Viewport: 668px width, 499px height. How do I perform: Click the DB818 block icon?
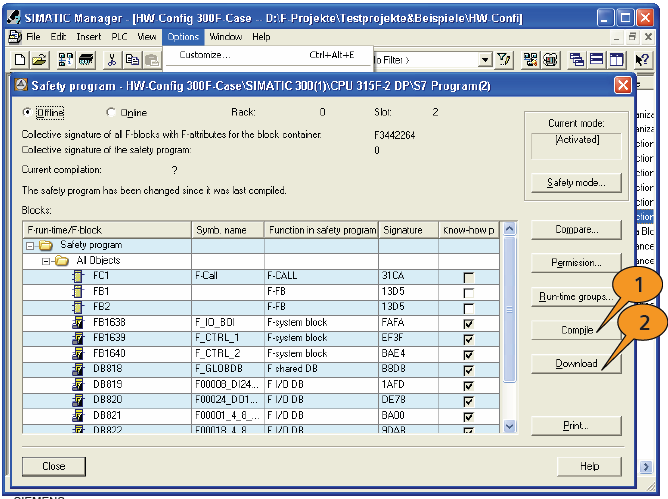coord(78,369)
